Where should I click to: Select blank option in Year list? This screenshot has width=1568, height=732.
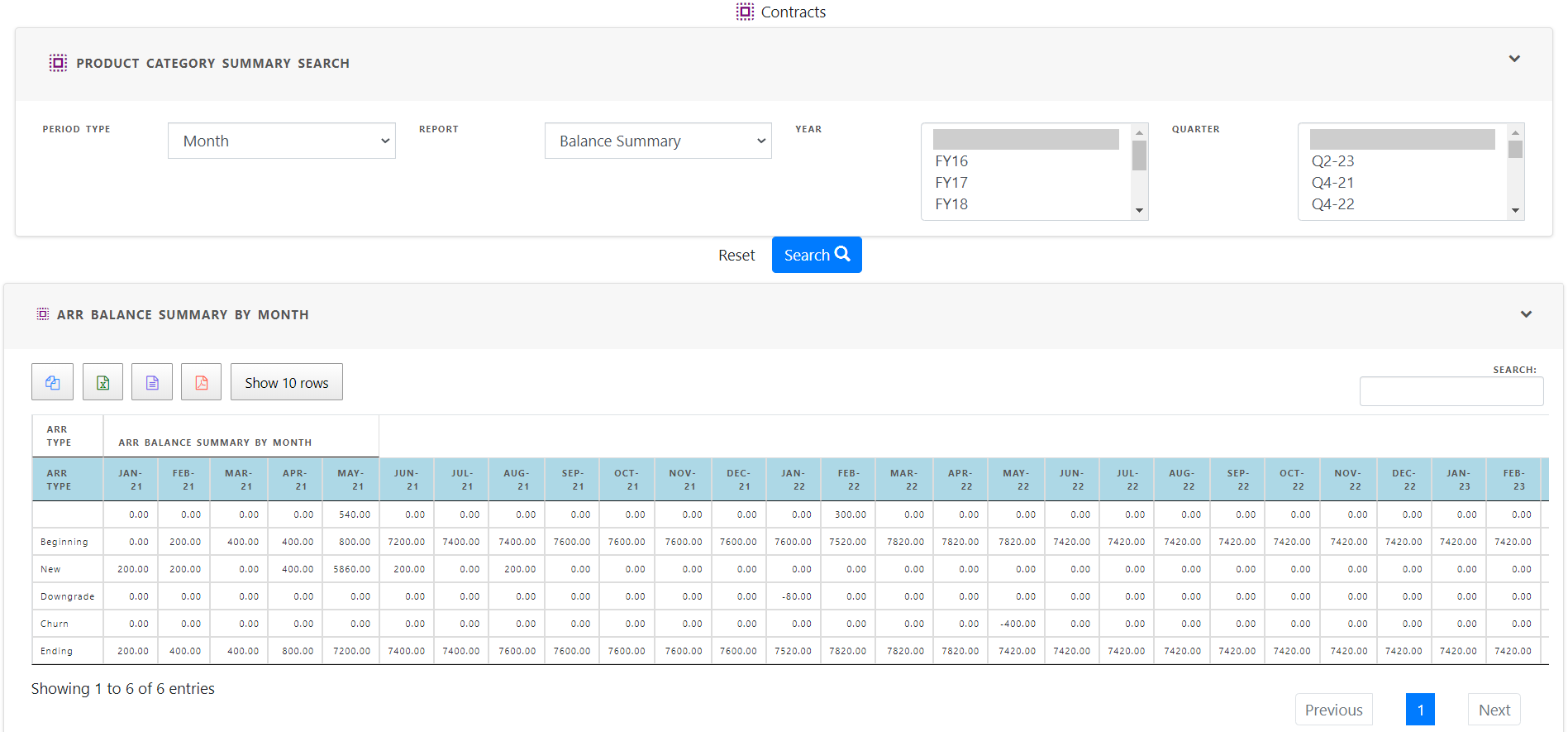[x=1026, y=139]
